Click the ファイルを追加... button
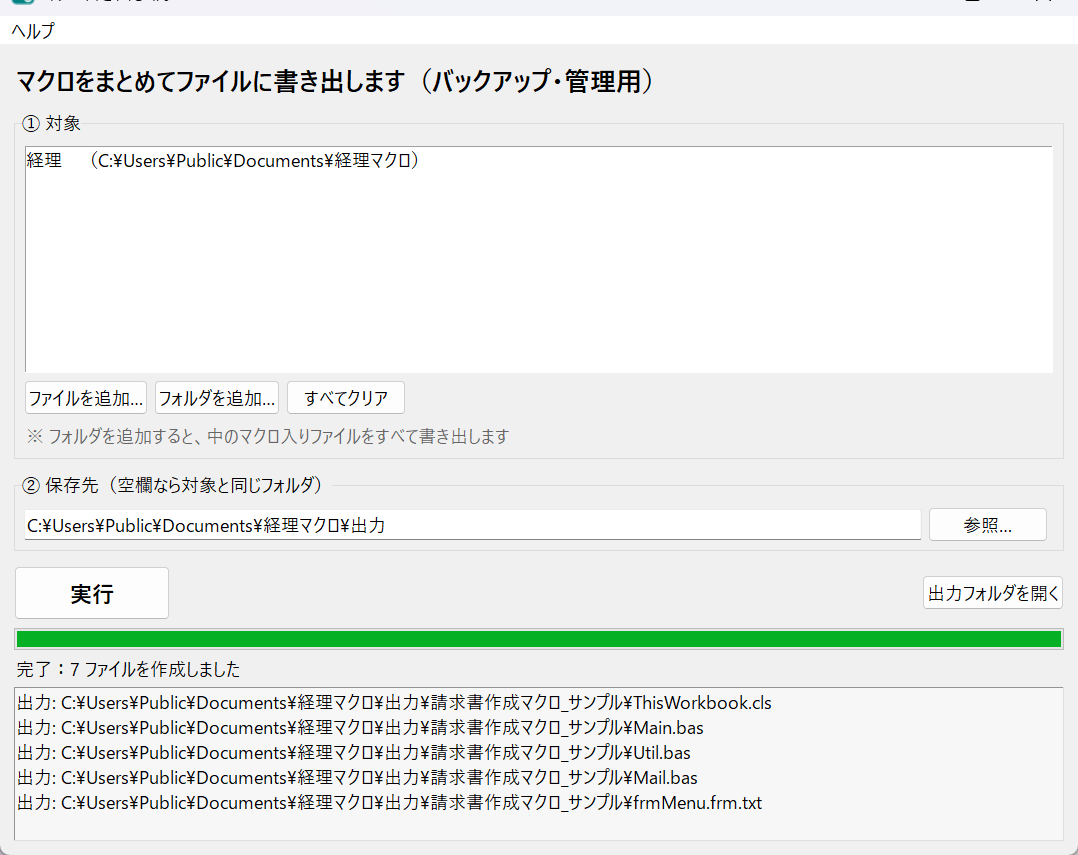Image resolution: width=1078 pixels, height=855 pixels. pos(86,398)
